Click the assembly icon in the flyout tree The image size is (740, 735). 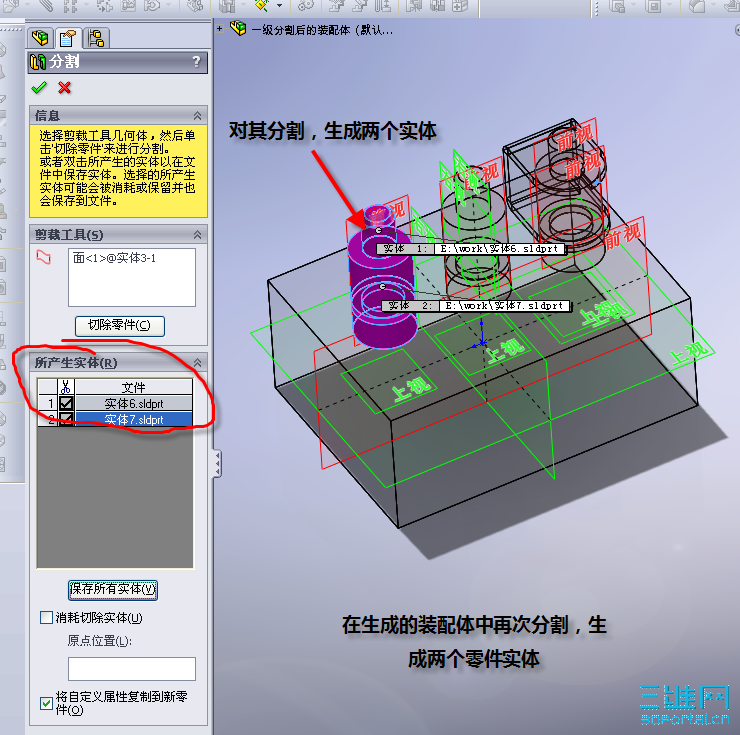(x=238, y=29)
